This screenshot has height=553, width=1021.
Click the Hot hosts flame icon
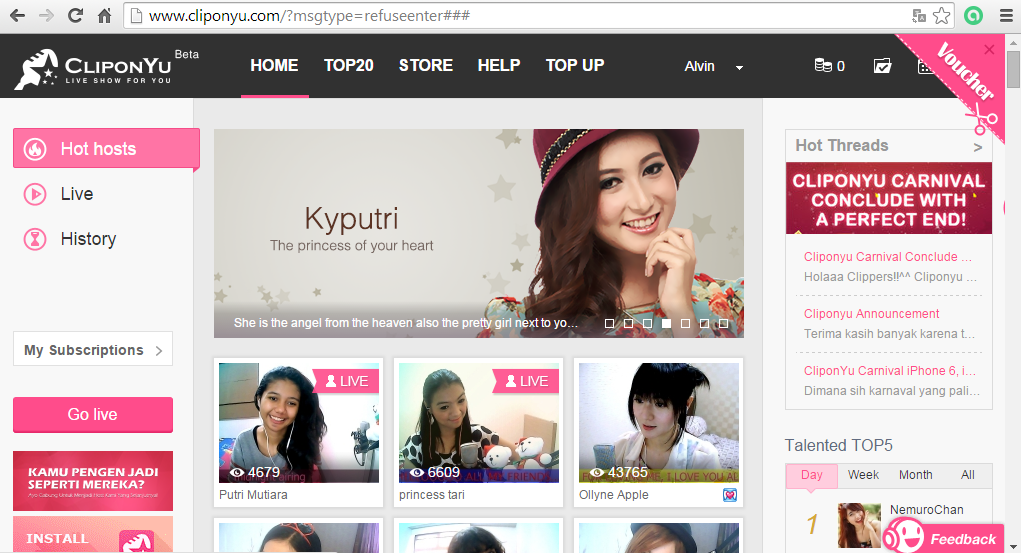(x=35, y=149)
